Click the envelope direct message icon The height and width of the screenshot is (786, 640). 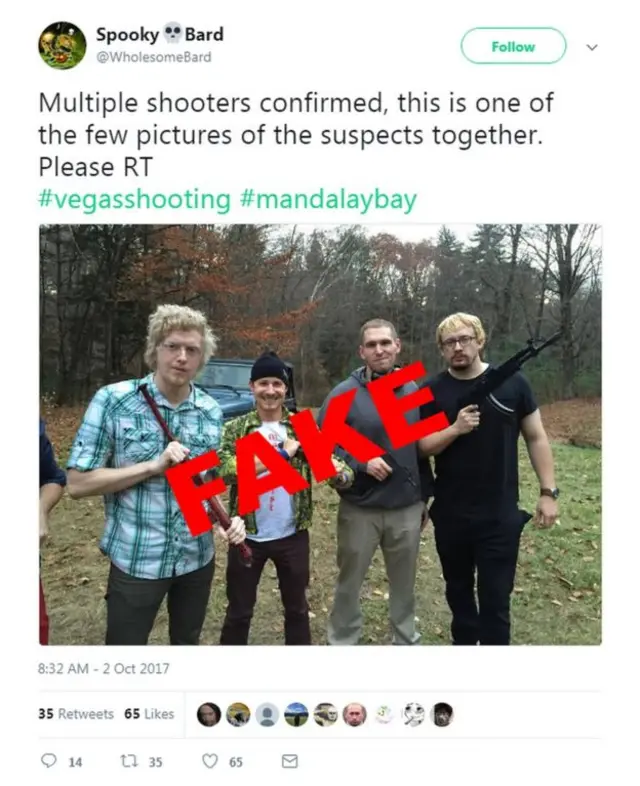tap(289, 761)
